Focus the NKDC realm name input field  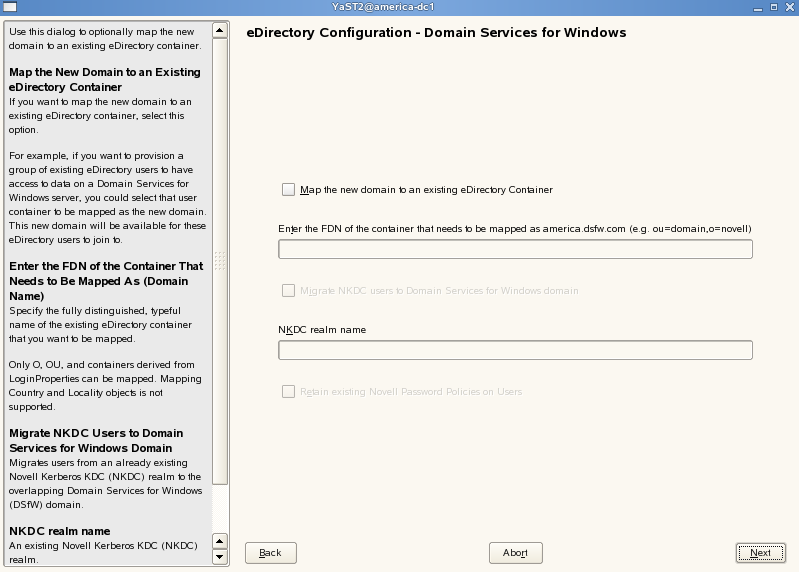tap(515, 350)
